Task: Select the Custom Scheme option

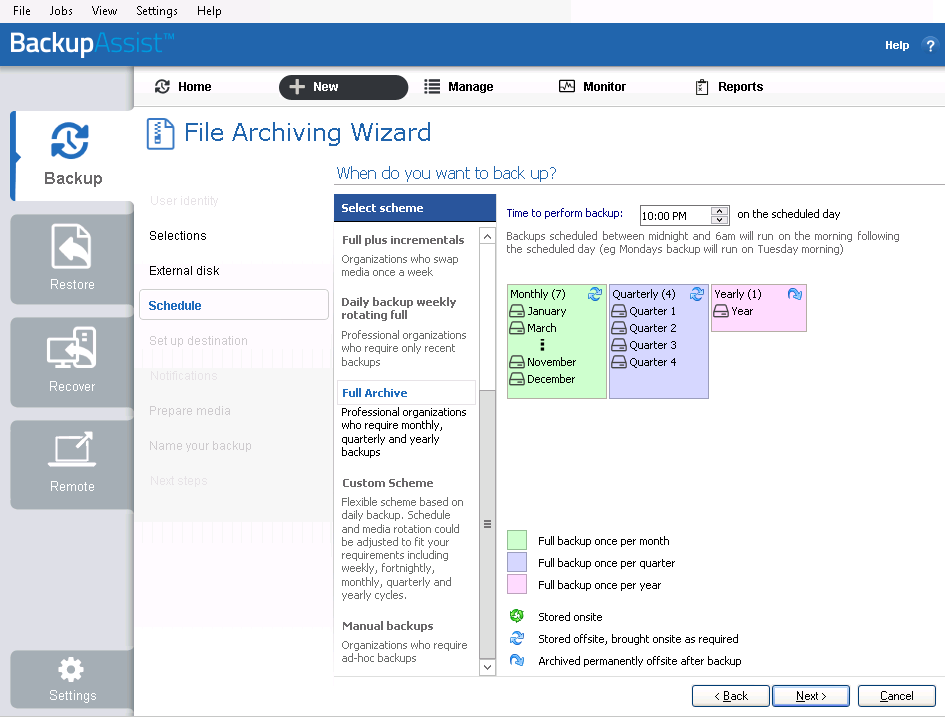Action: (x=388, y=483)
